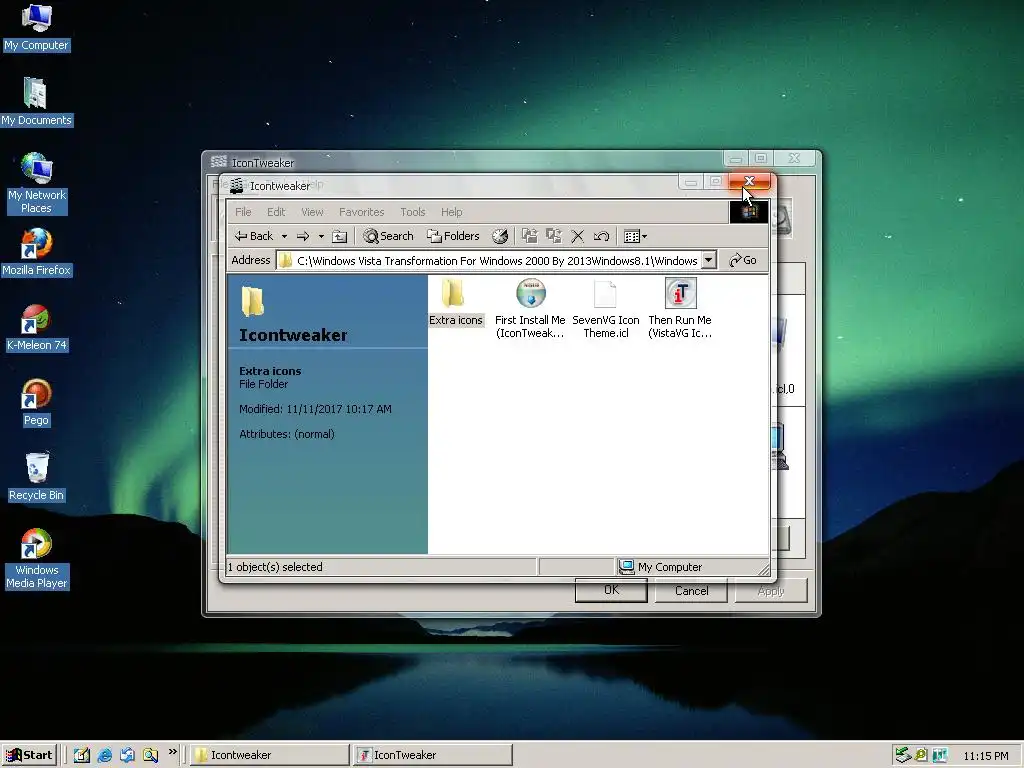Switch to IconTweaker app taskbar button
This screenshot has width=1024, height=768.
coord(433,755)
